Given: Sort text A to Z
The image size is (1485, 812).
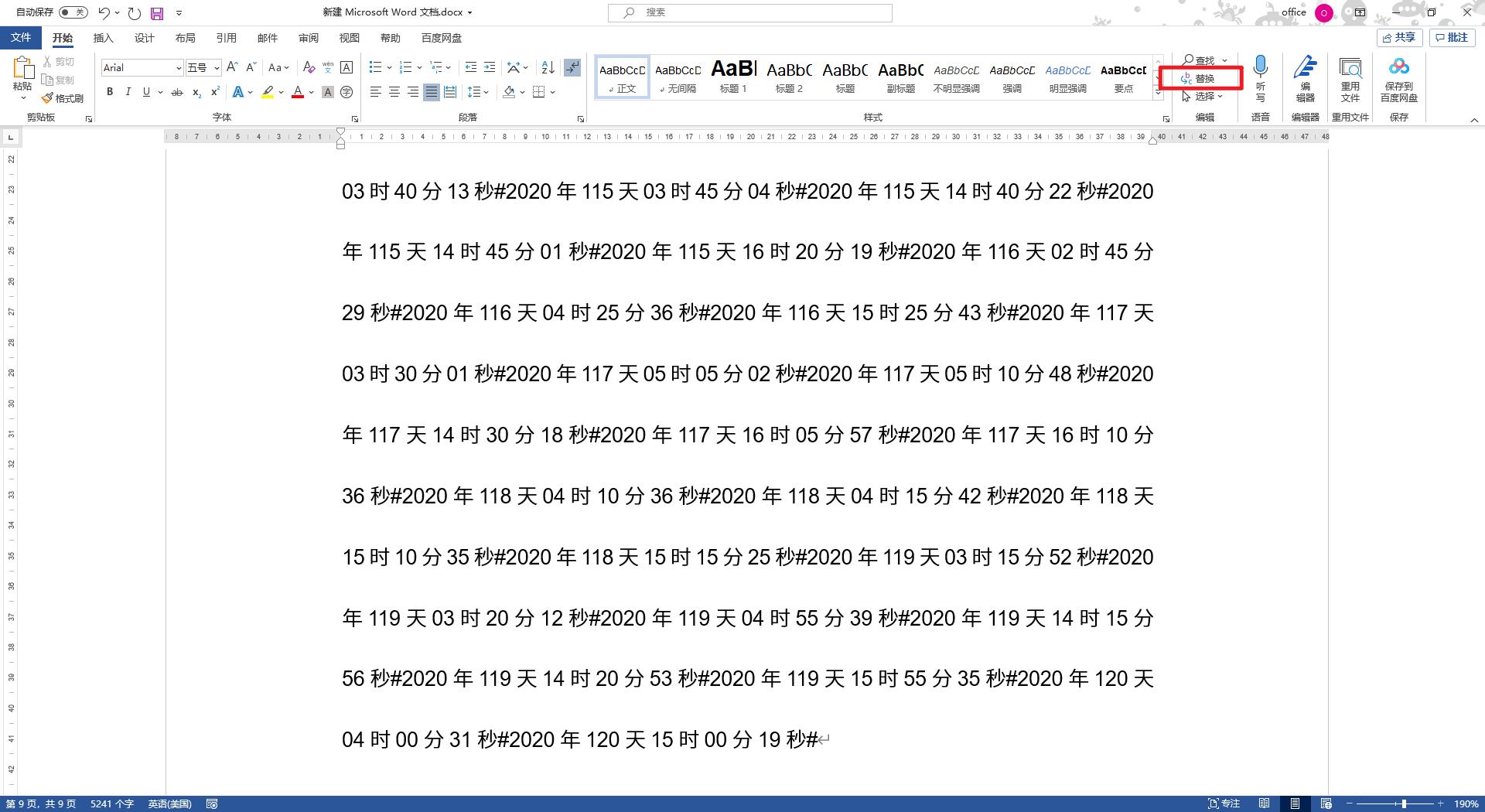Looking at the screenshot, I should click(548, 68).
